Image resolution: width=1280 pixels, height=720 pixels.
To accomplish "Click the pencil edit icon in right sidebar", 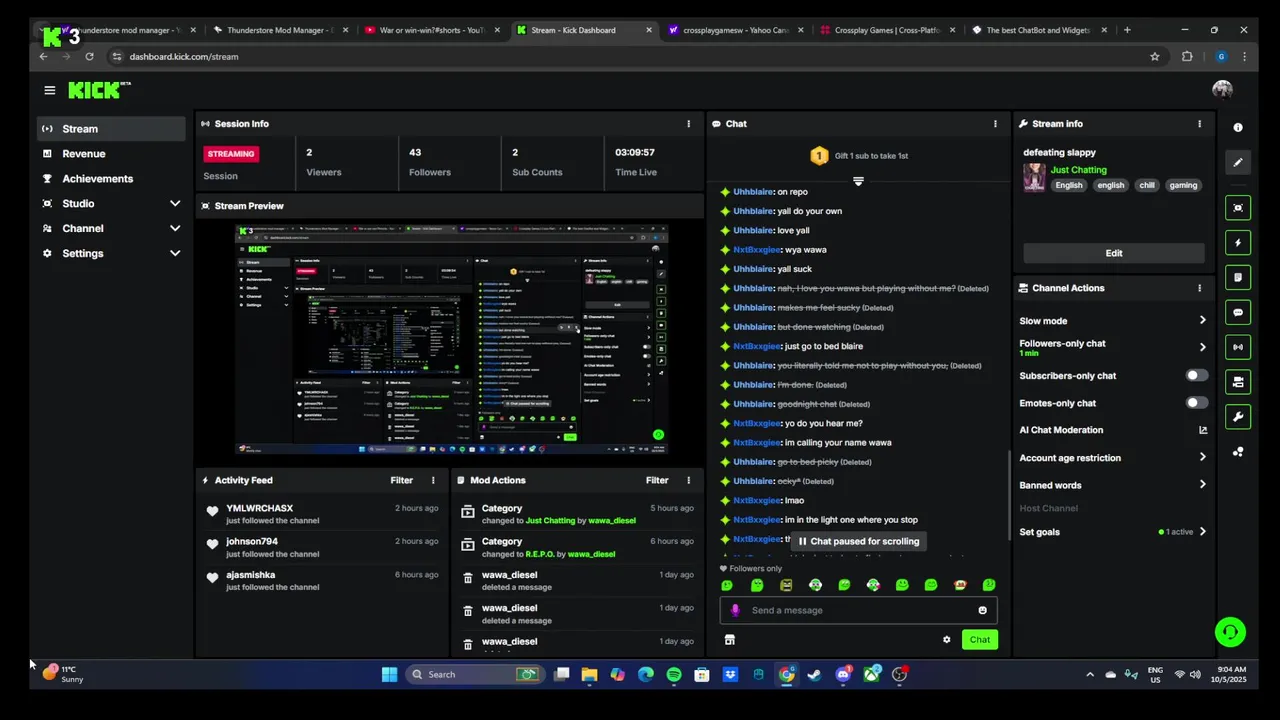I will coord(1238,162).
